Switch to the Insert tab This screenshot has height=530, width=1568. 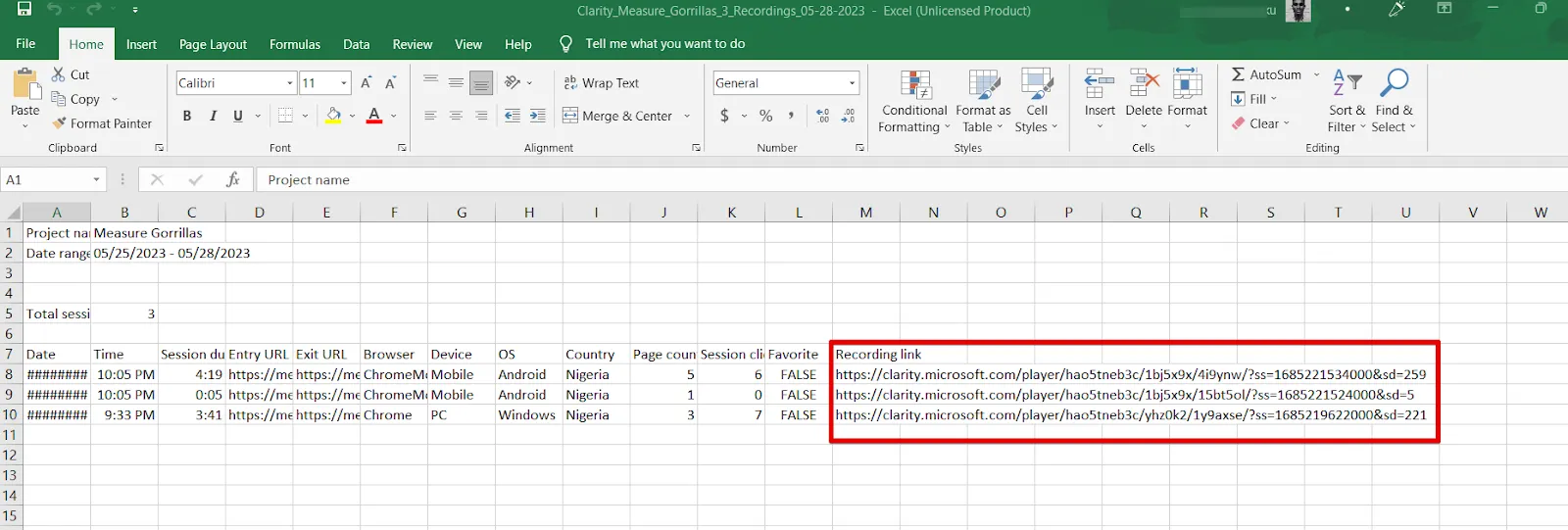141,44
